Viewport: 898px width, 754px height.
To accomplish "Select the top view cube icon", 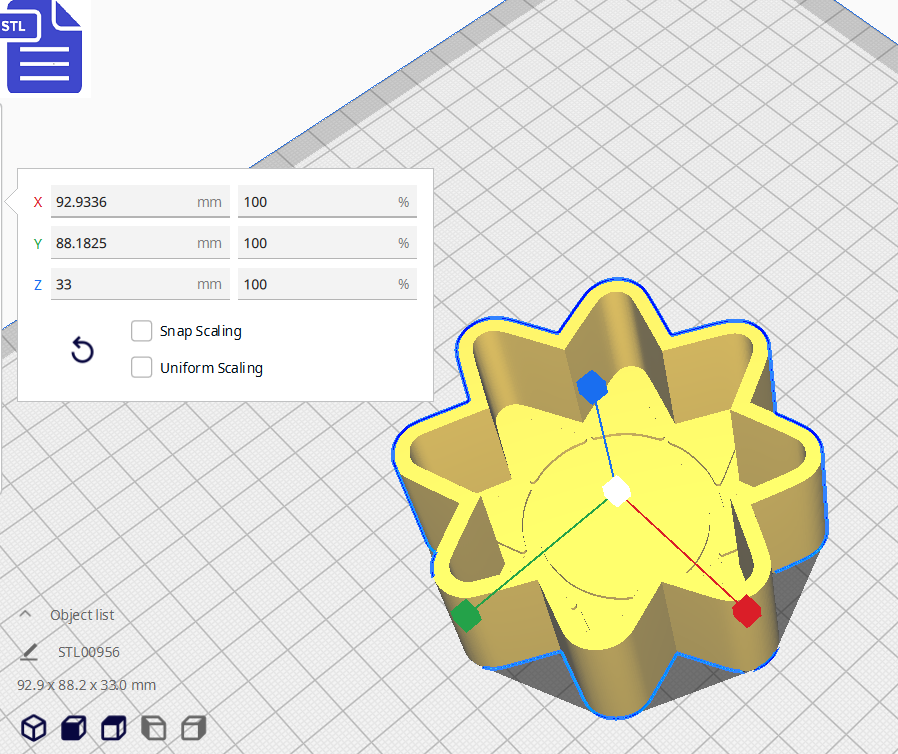I will 114,727.
